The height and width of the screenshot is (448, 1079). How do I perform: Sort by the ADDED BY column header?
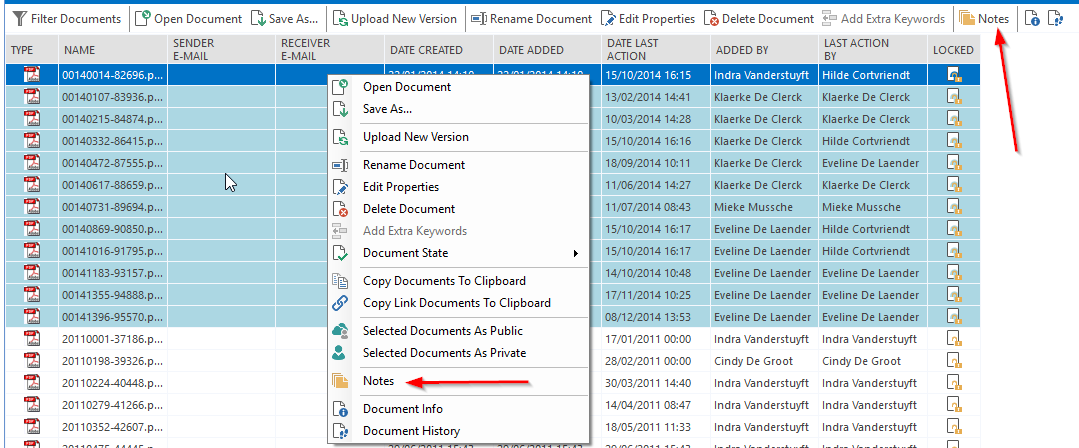(x=765, y=50)
